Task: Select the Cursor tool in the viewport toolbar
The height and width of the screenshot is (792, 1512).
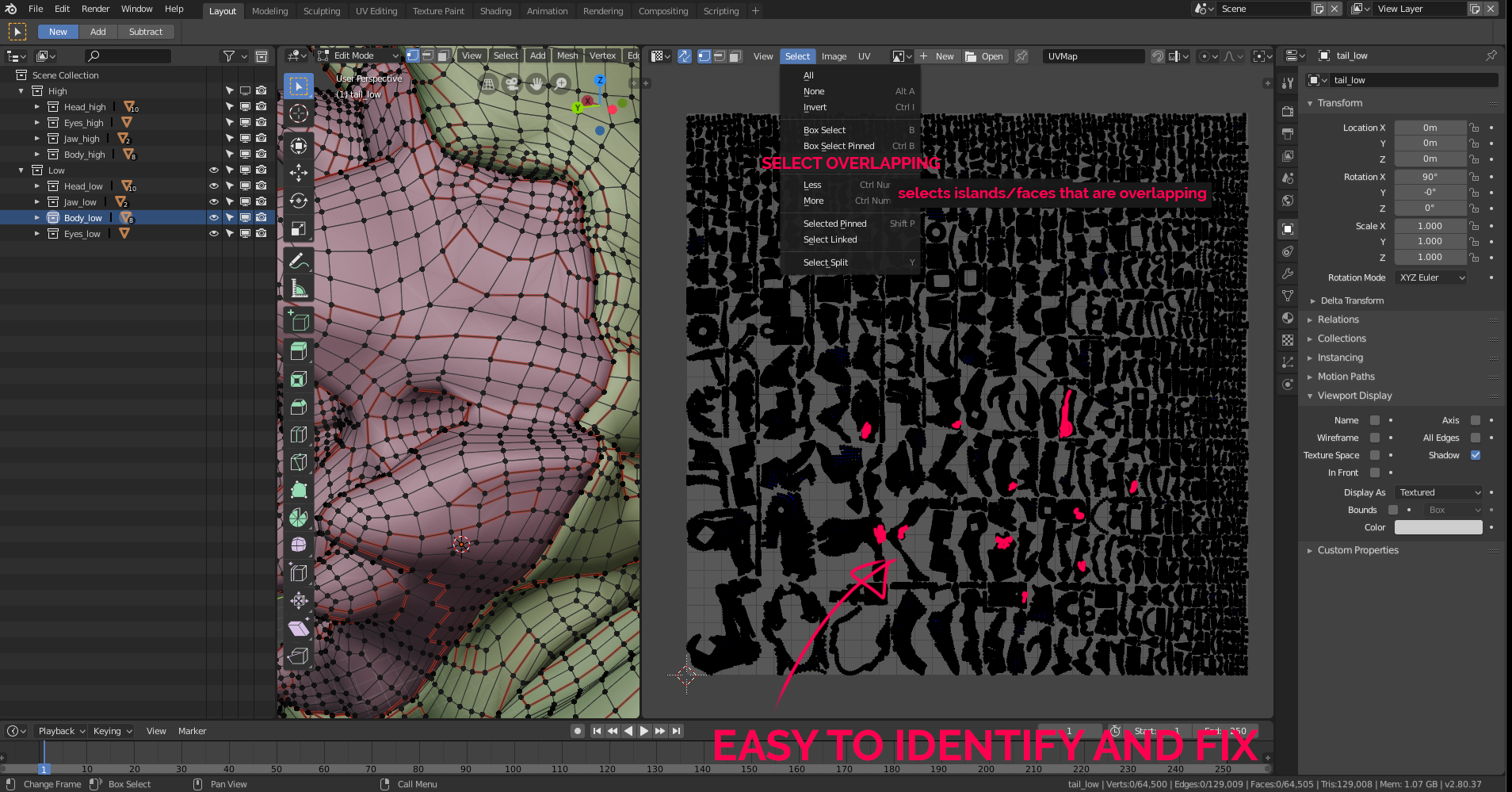Action: pos(299,113)
